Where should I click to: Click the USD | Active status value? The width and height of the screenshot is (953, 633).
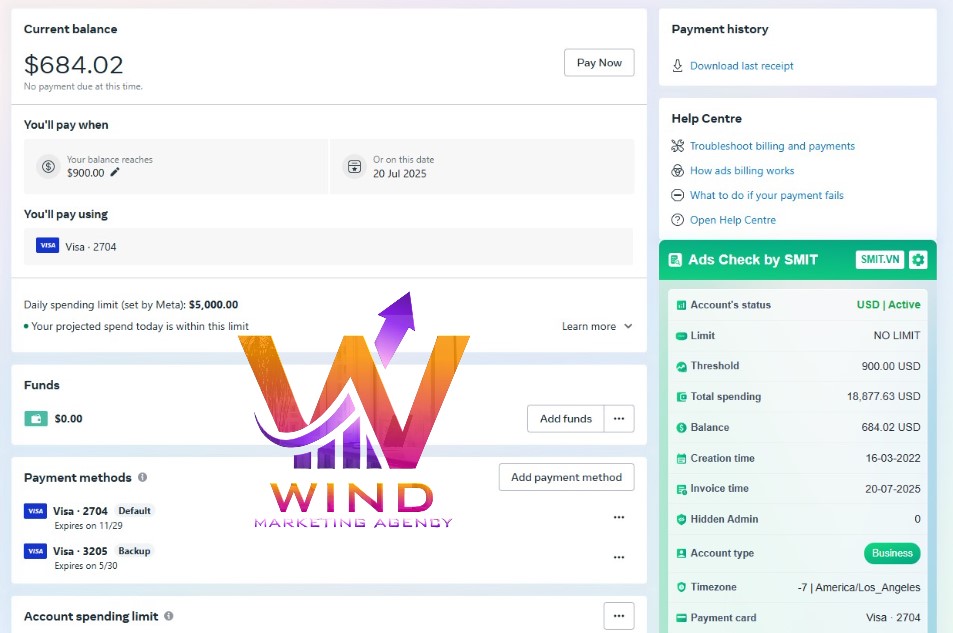point(888,305)
